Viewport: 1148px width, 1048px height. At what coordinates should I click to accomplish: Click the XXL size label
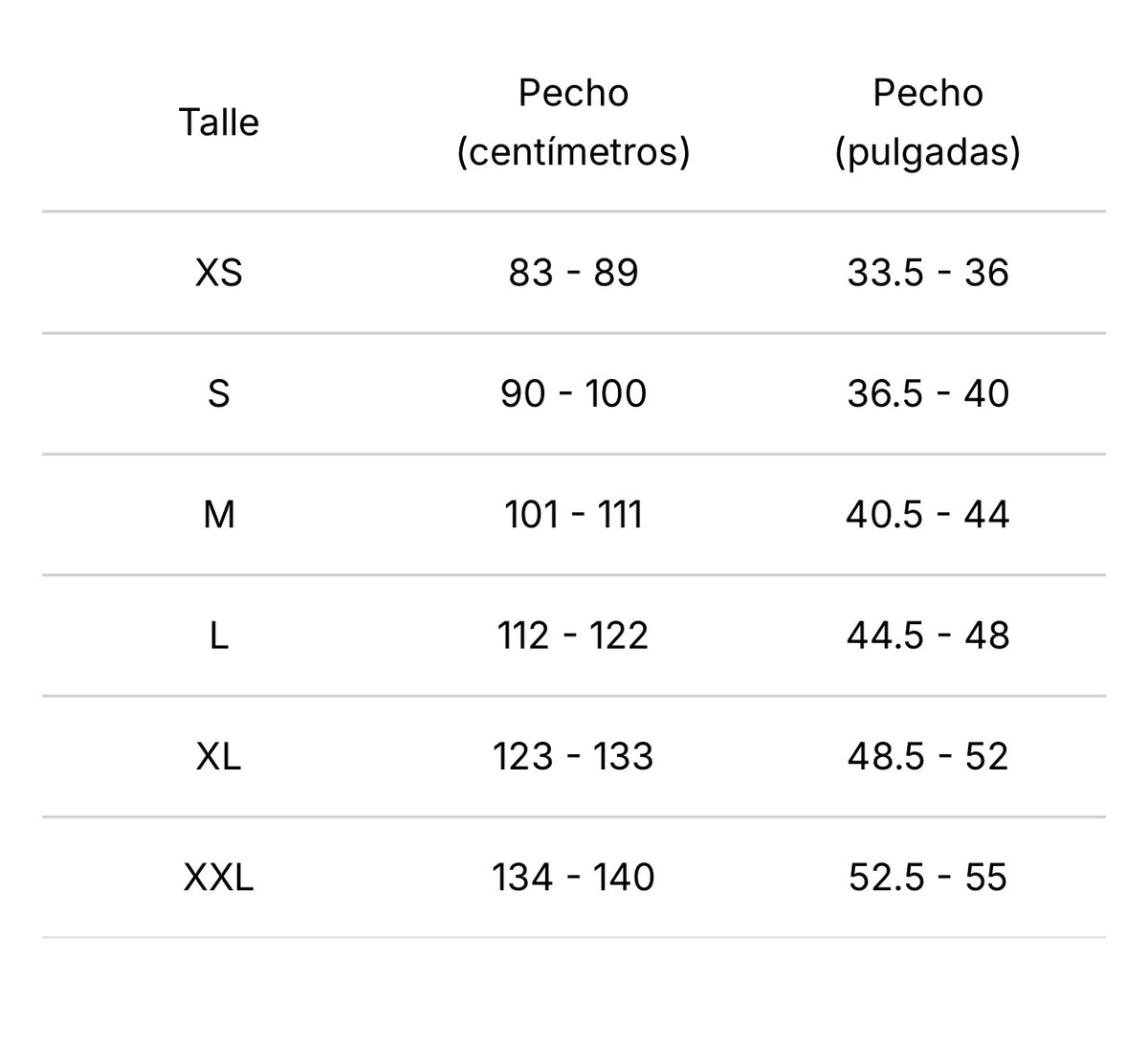click(x=219, y=877)
